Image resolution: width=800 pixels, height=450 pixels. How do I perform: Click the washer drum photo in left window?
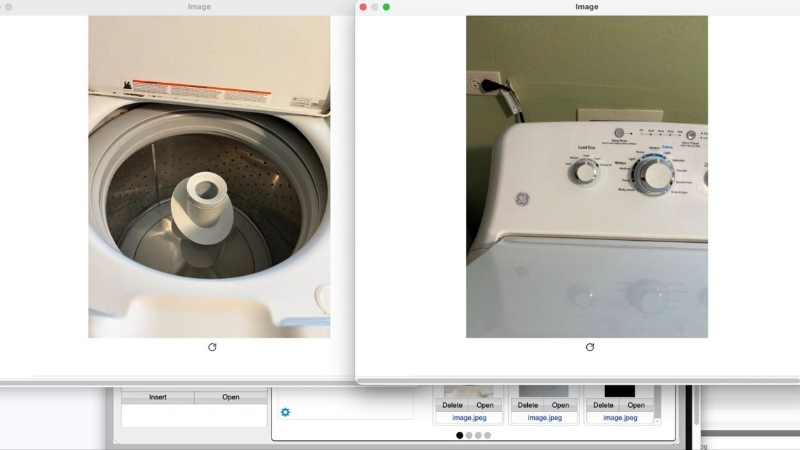tap(209, 177)
